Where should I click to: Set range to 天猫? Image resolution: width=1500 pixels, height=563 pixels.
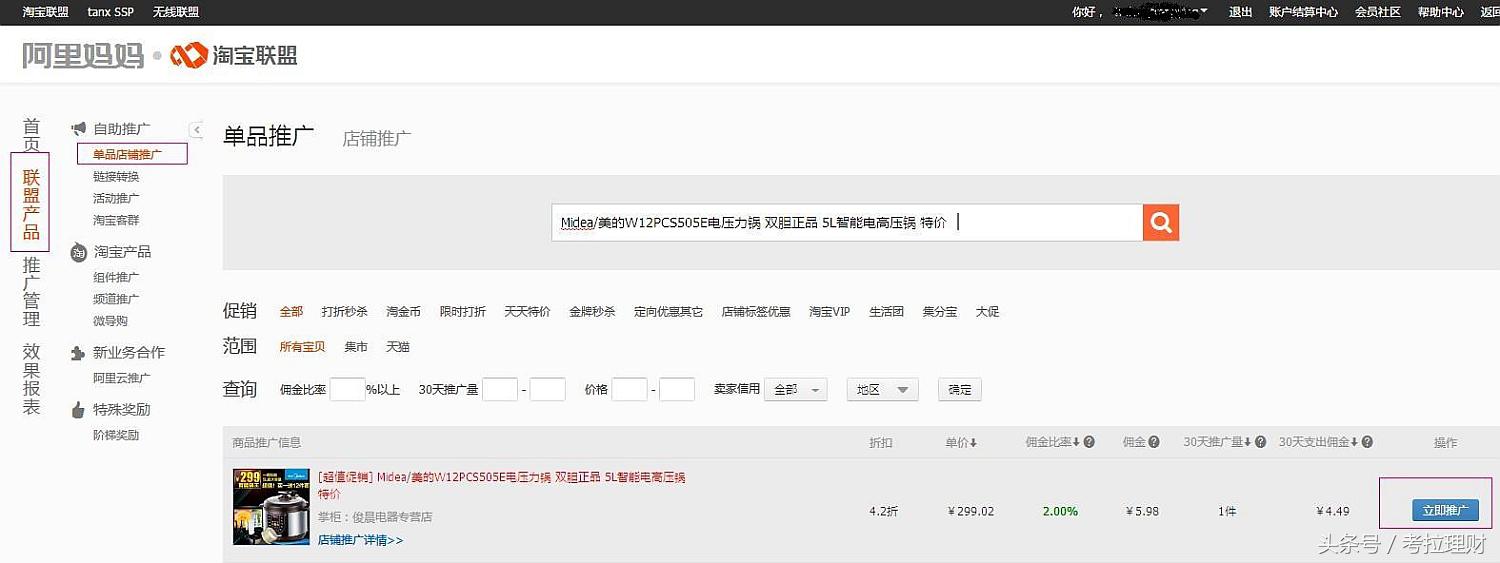(x=398, y=347)
